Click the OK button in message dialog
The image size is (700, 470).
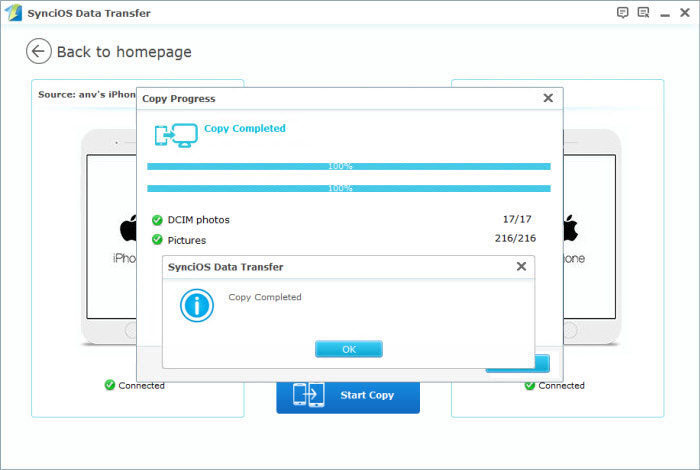point(349,349)
